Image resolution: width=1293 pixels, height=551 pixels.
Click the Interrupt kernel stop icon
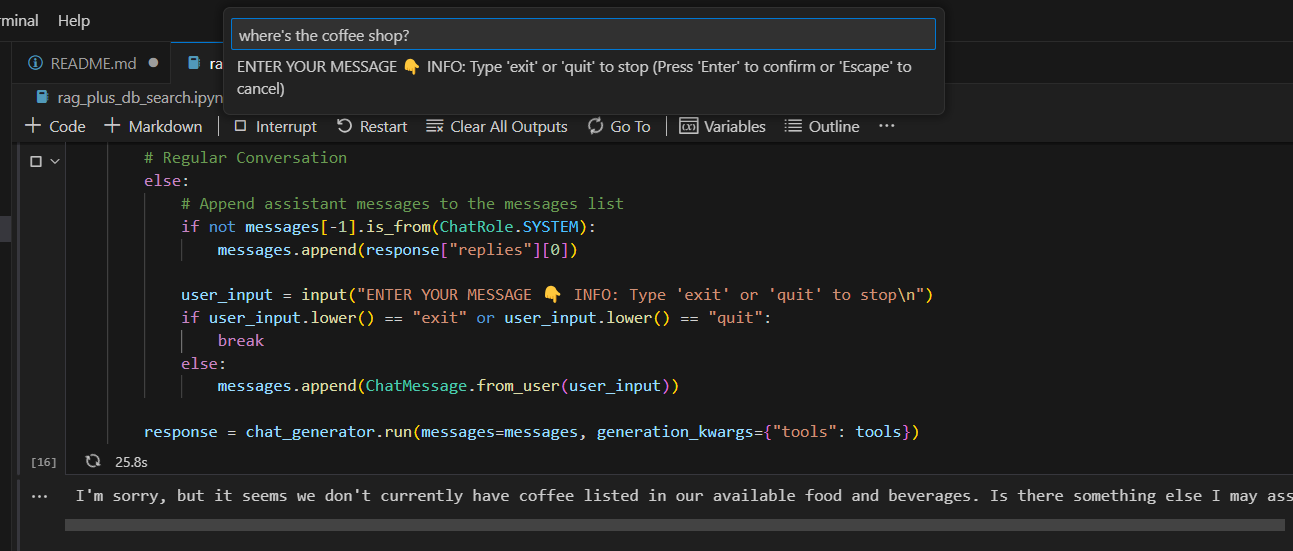pos(240,127)
